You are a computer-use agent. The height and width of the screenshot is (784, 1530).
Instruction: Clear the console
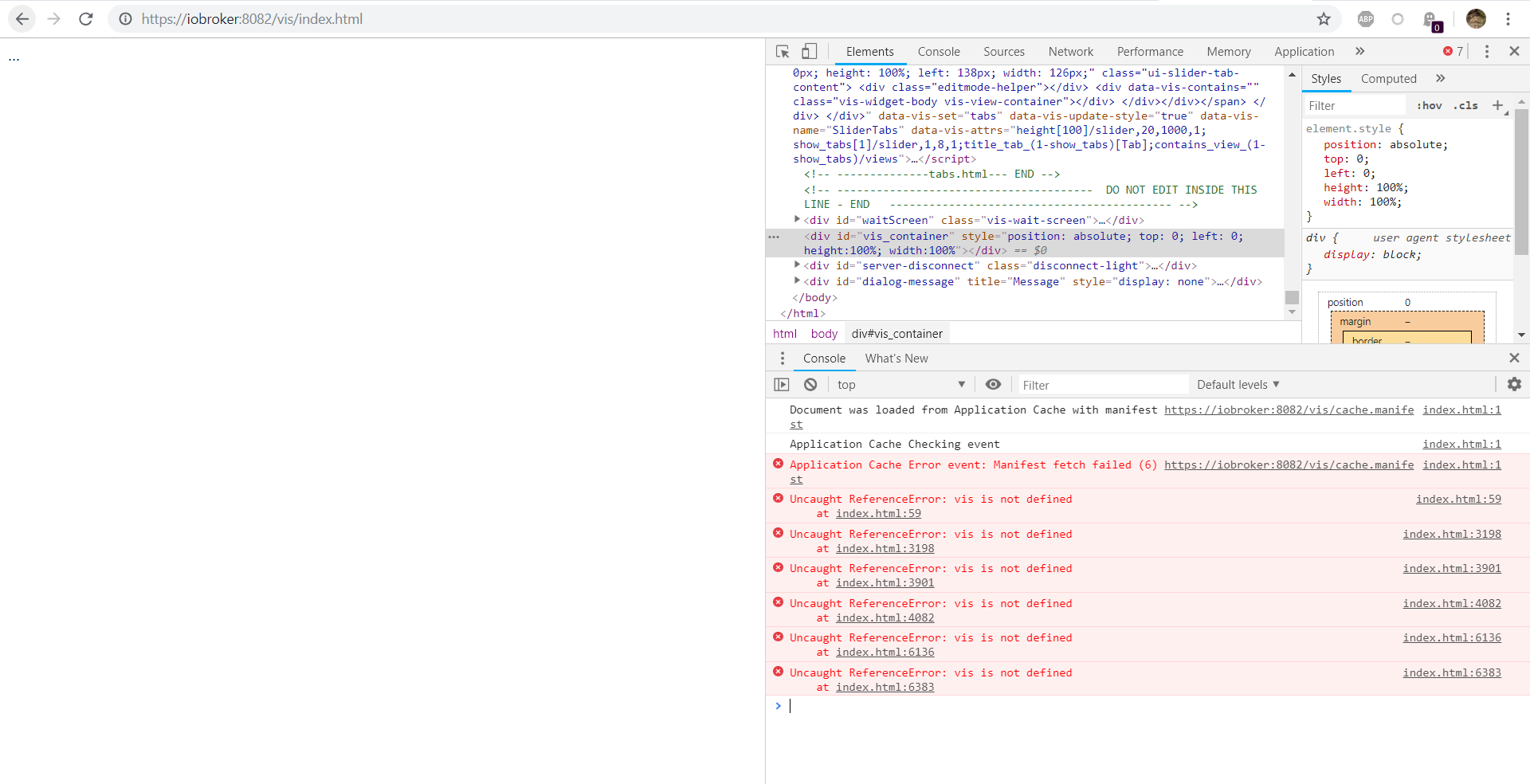click(810, 385)
